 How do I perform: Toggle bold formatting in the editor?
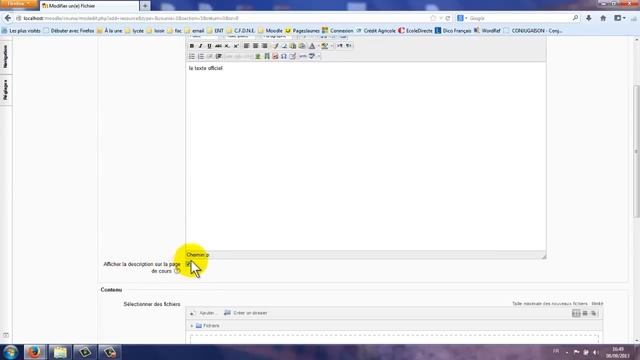coord(192,46)
